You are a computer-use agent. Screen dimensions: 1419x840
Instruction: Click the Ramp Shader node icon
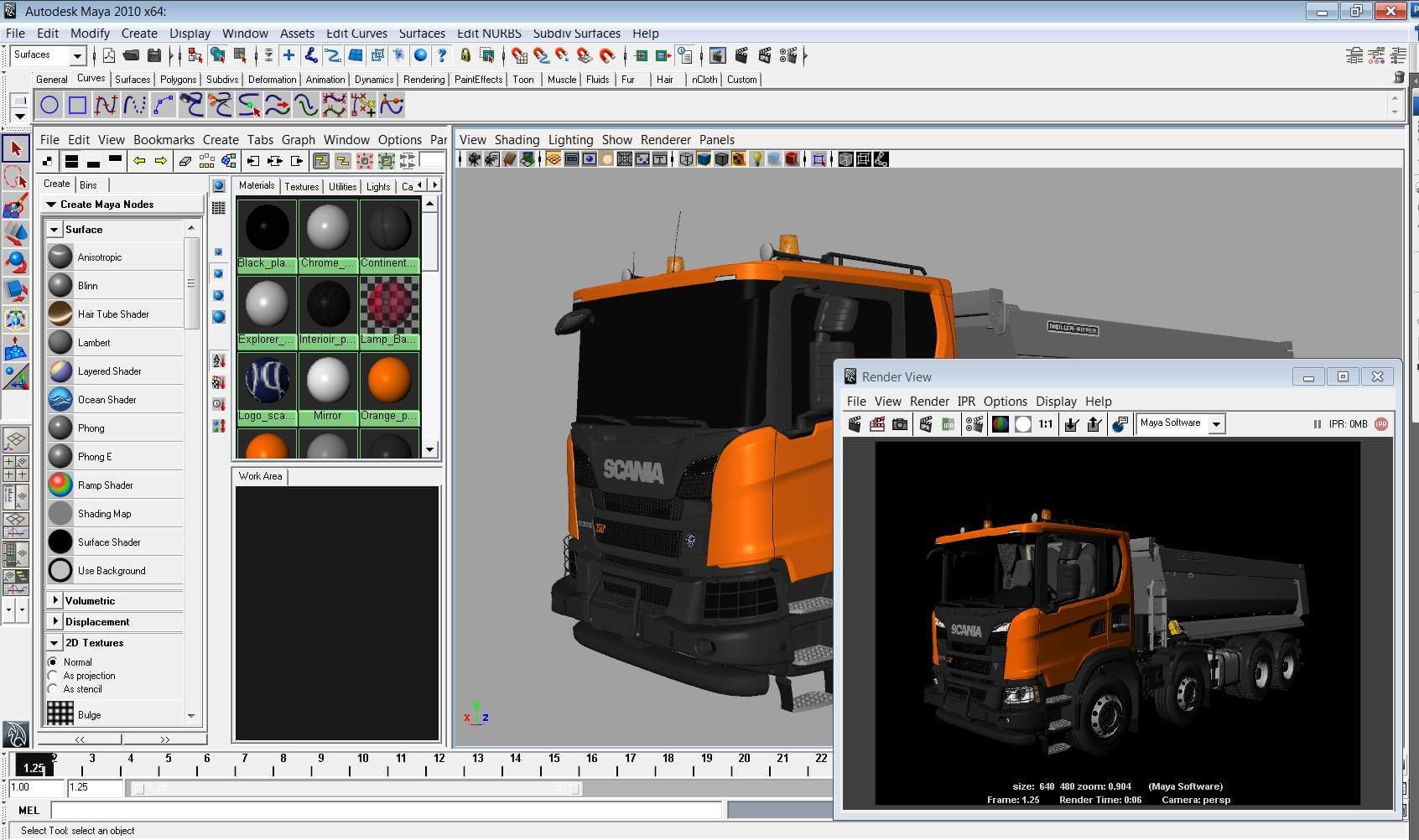click(60, 485)
